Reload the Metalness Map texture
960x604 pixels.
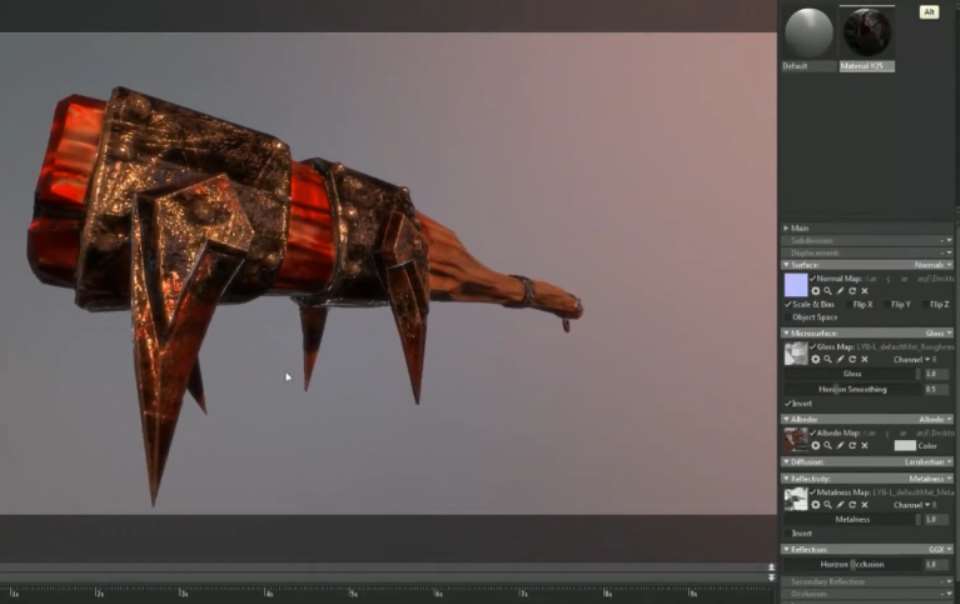pos(852,505)
